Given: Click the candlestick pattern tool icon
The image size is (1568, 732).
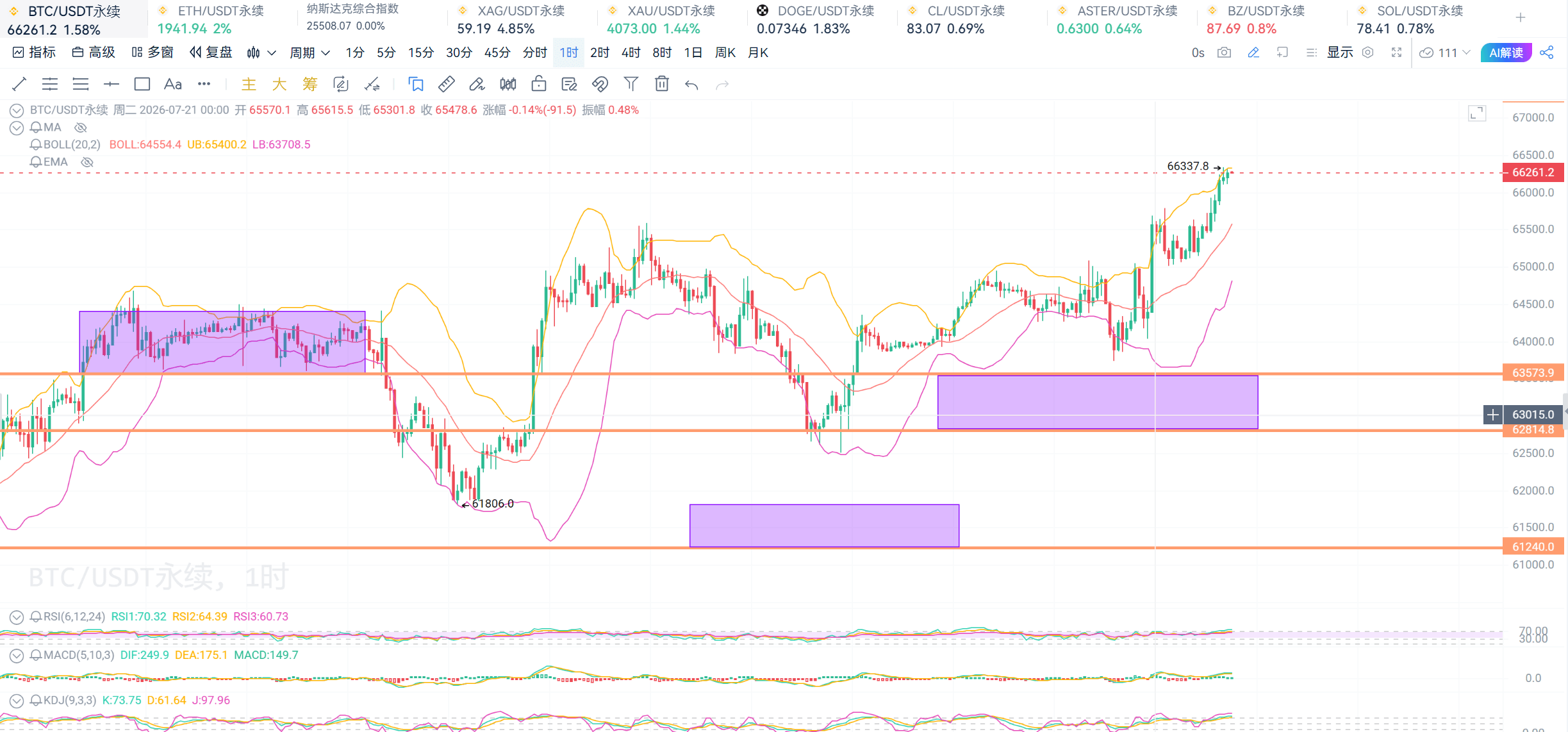Looking at the screenshot, I should point(508,84).
